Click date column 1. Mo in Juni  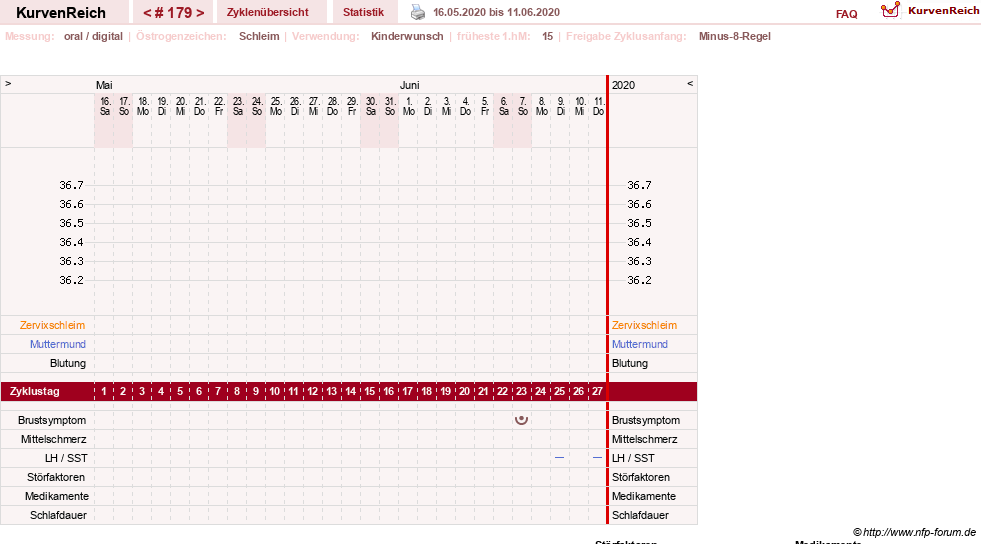click(x=409, y=106)
